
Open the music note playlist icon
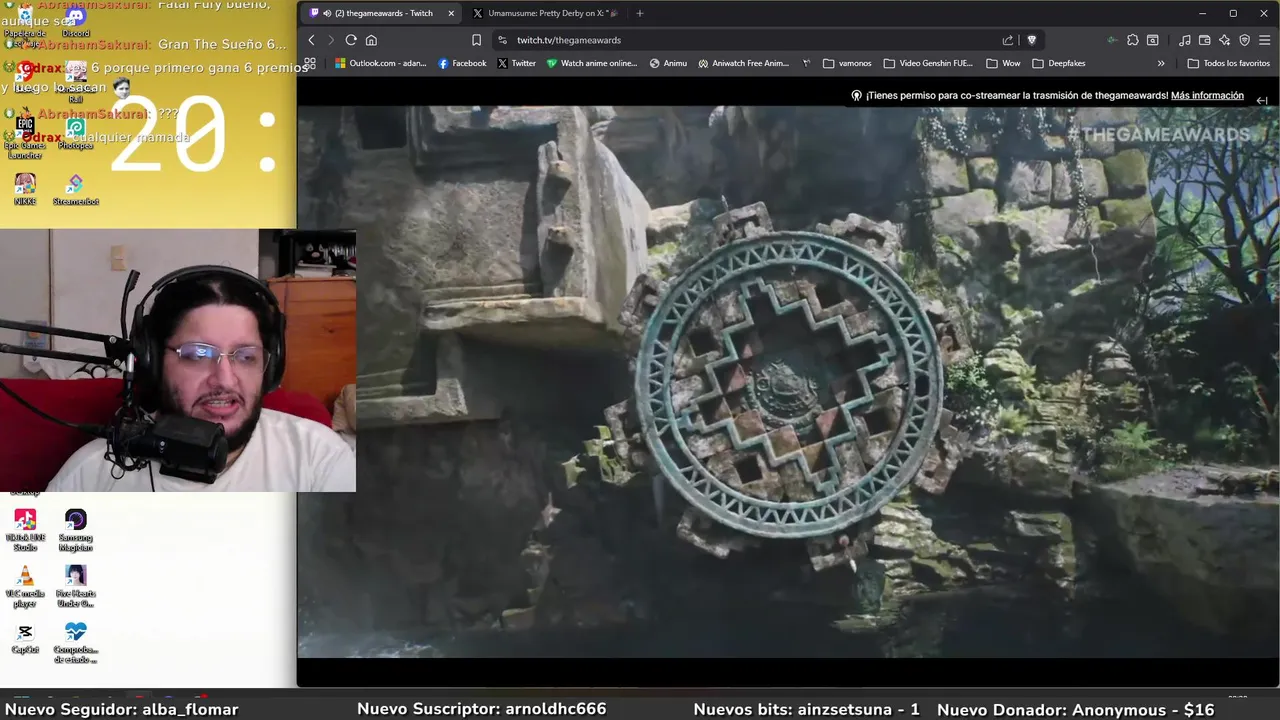1185,40
